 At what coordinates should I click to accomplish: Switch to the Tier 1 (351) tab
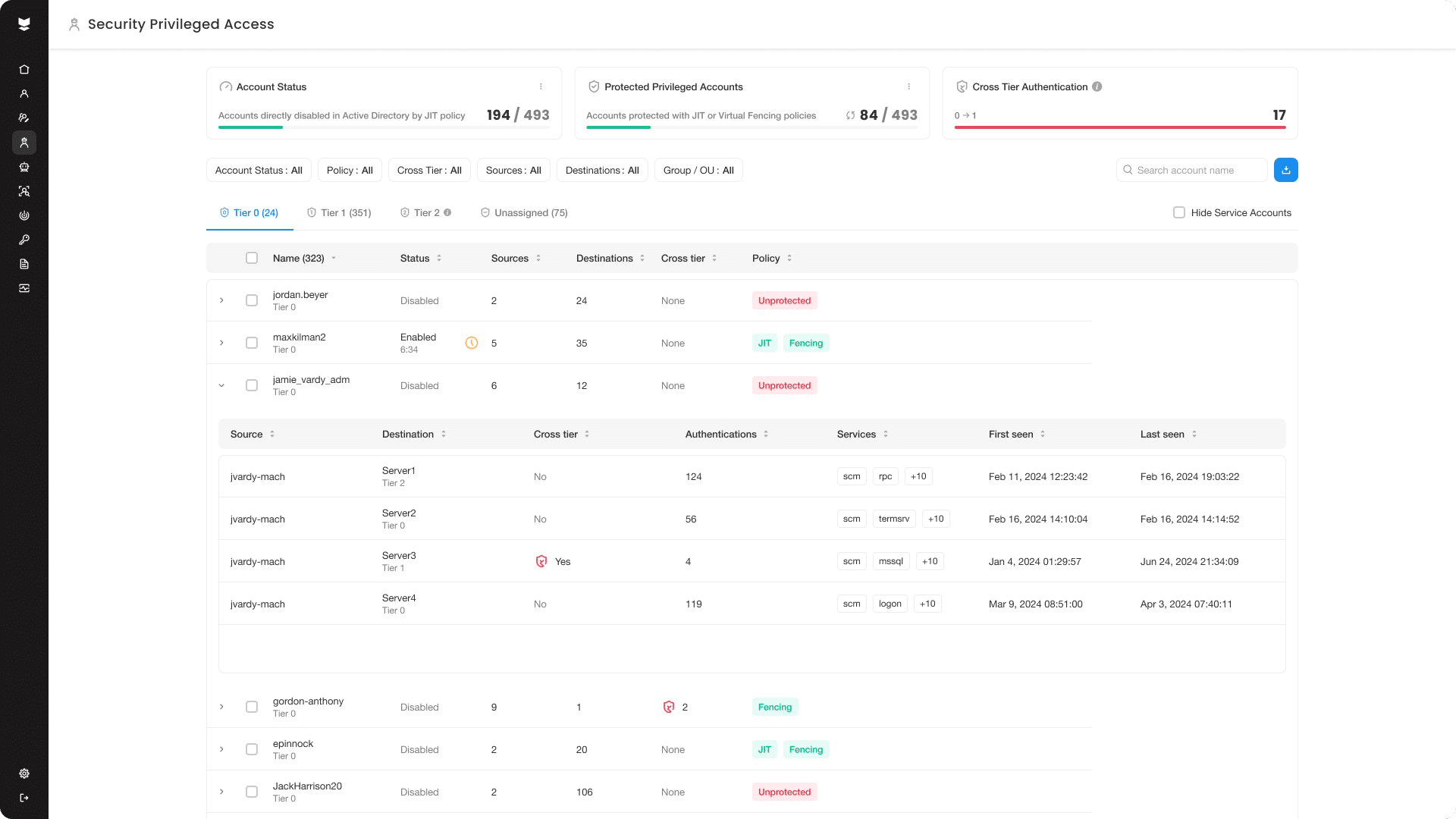(339, 212)
